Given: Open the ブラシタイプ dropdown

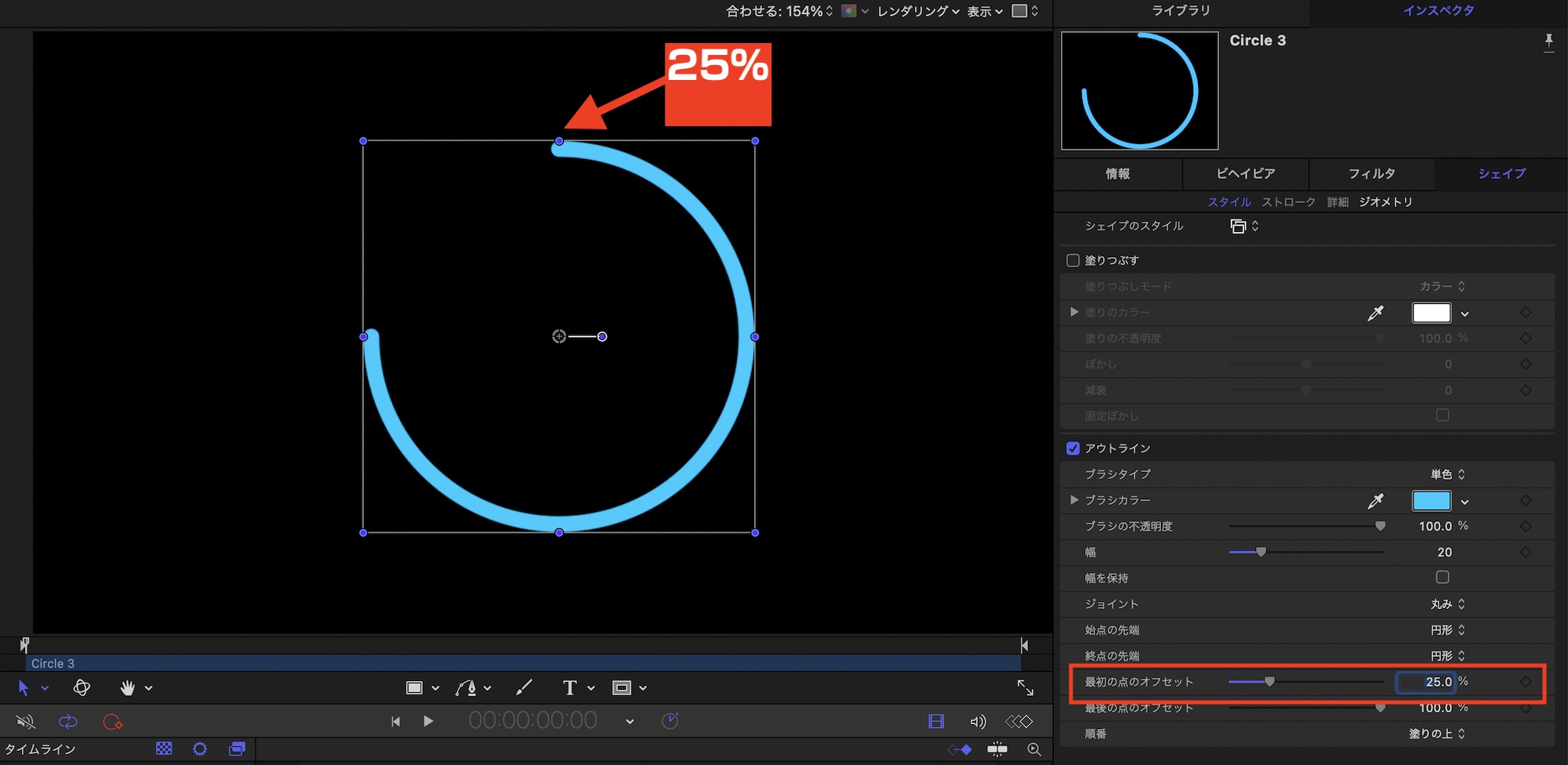Looking at the screenshot, I should (1447, 474).
